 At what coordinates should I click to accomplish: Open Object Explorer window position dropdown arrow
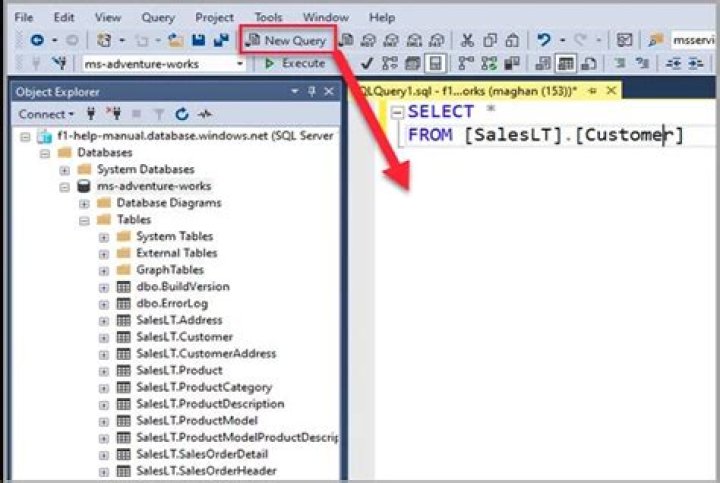pyautogui.click(x=295, y=91)
